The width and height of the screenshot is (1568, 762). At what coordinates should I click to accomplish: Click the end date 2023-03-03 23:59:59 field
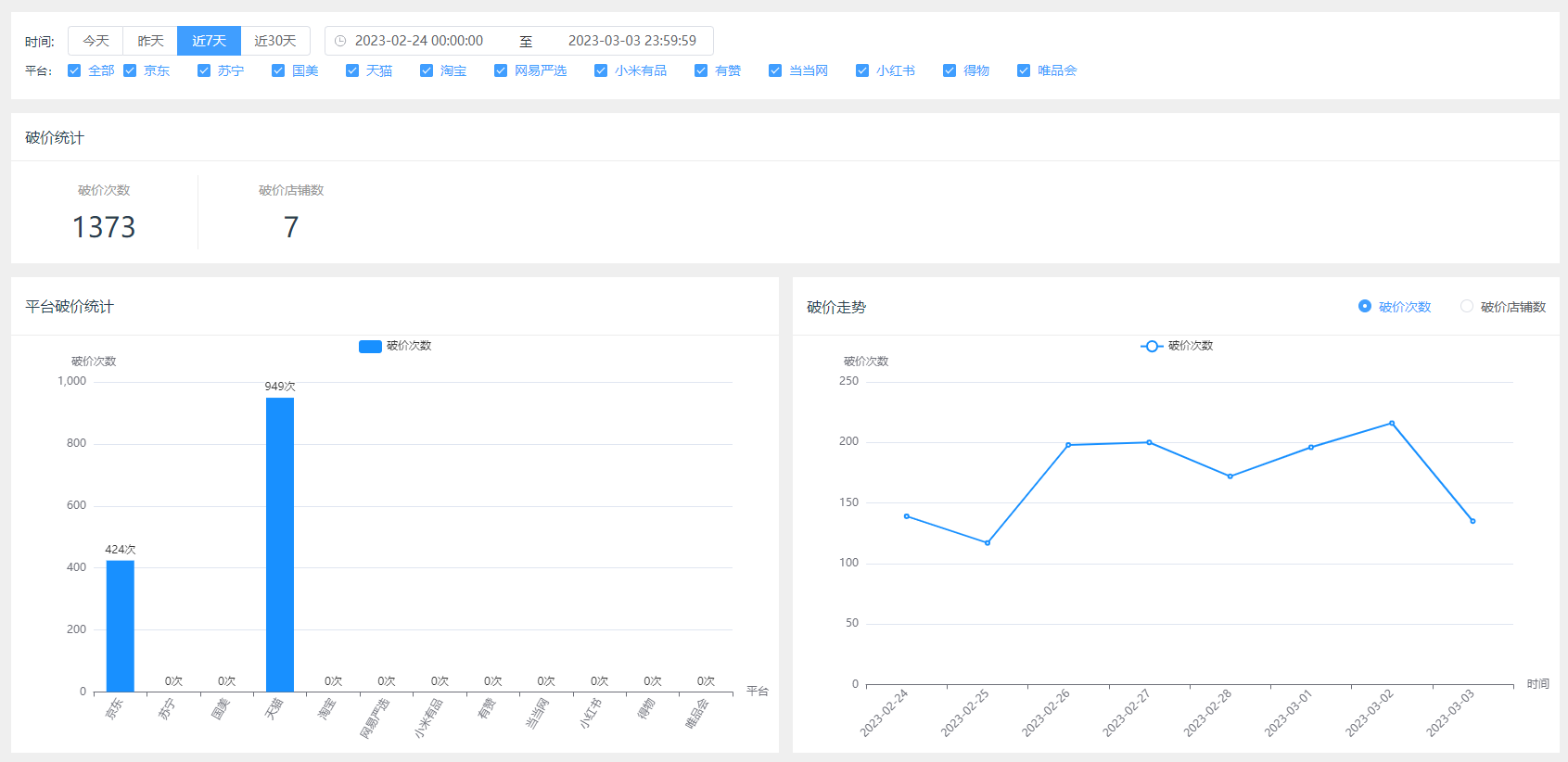tap(632, 41)
